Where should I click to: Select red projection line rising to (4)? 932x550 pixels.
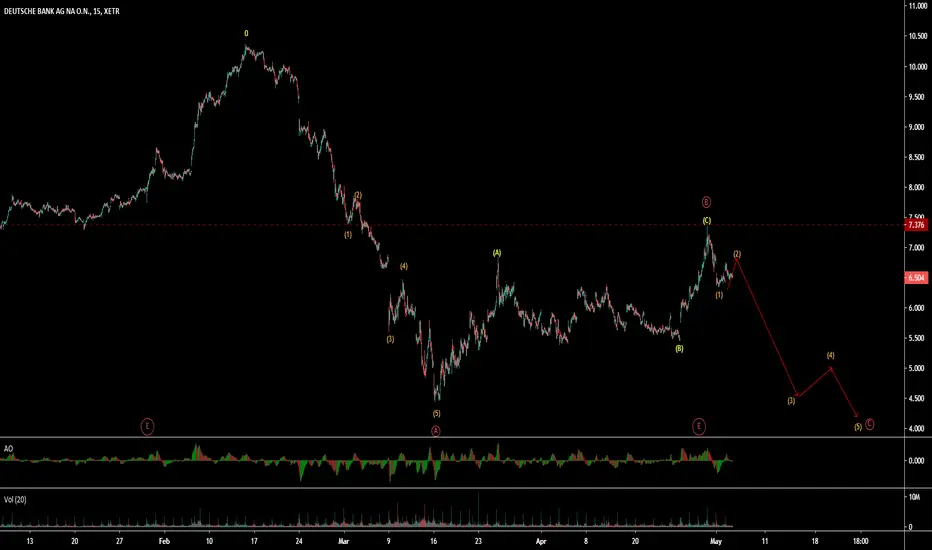pos(814,382)
